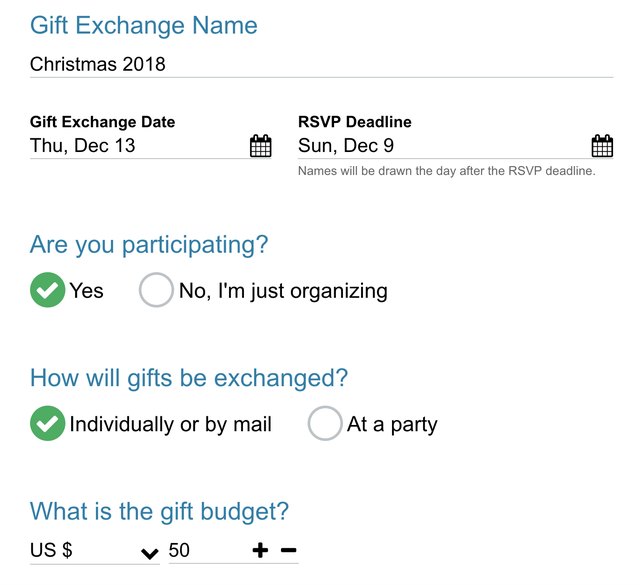
Task: Click the RSVP Deadline label
Action: tap(355, 122)
